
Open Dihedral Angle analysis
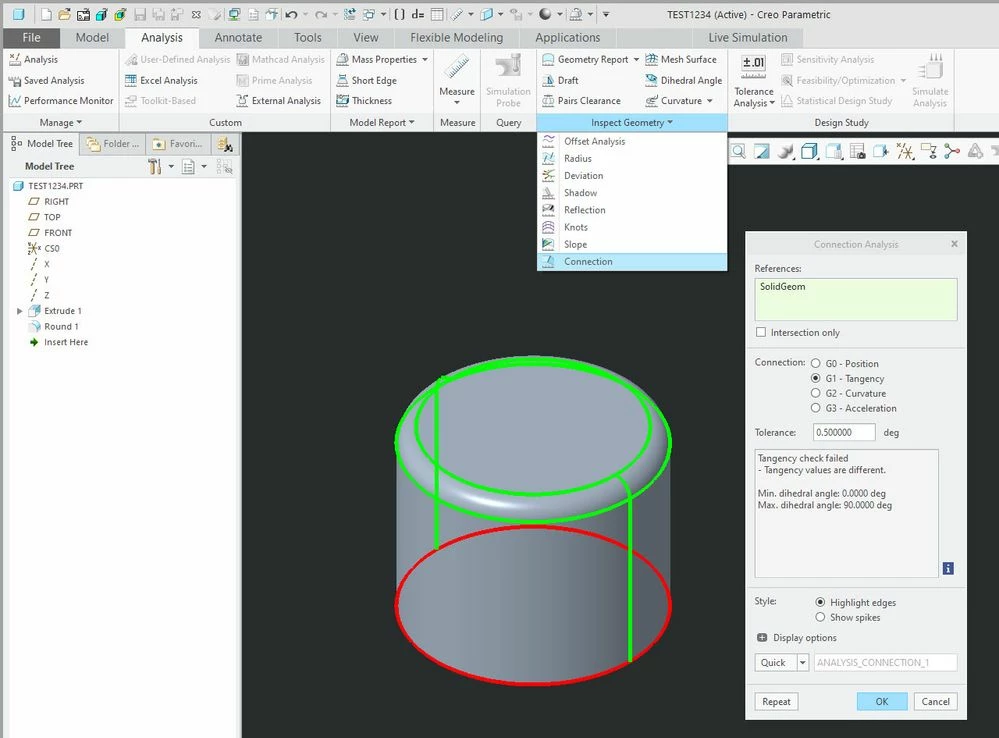(684, 80)
